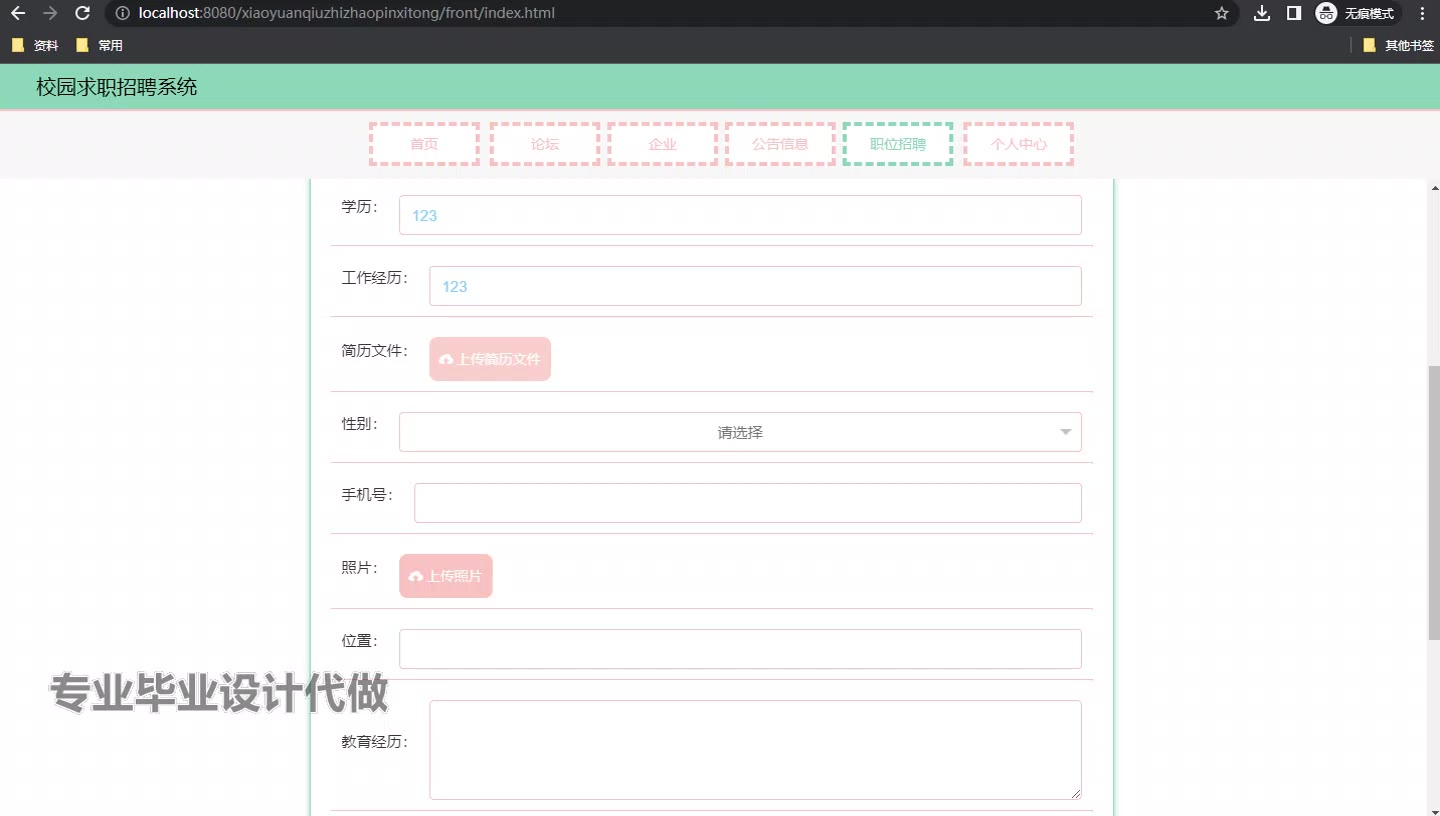Expand the 性别 dropdown arrow
The height and width of the screenshot is (816, 1440).
pyautogui.click(x=1065, y=432)
